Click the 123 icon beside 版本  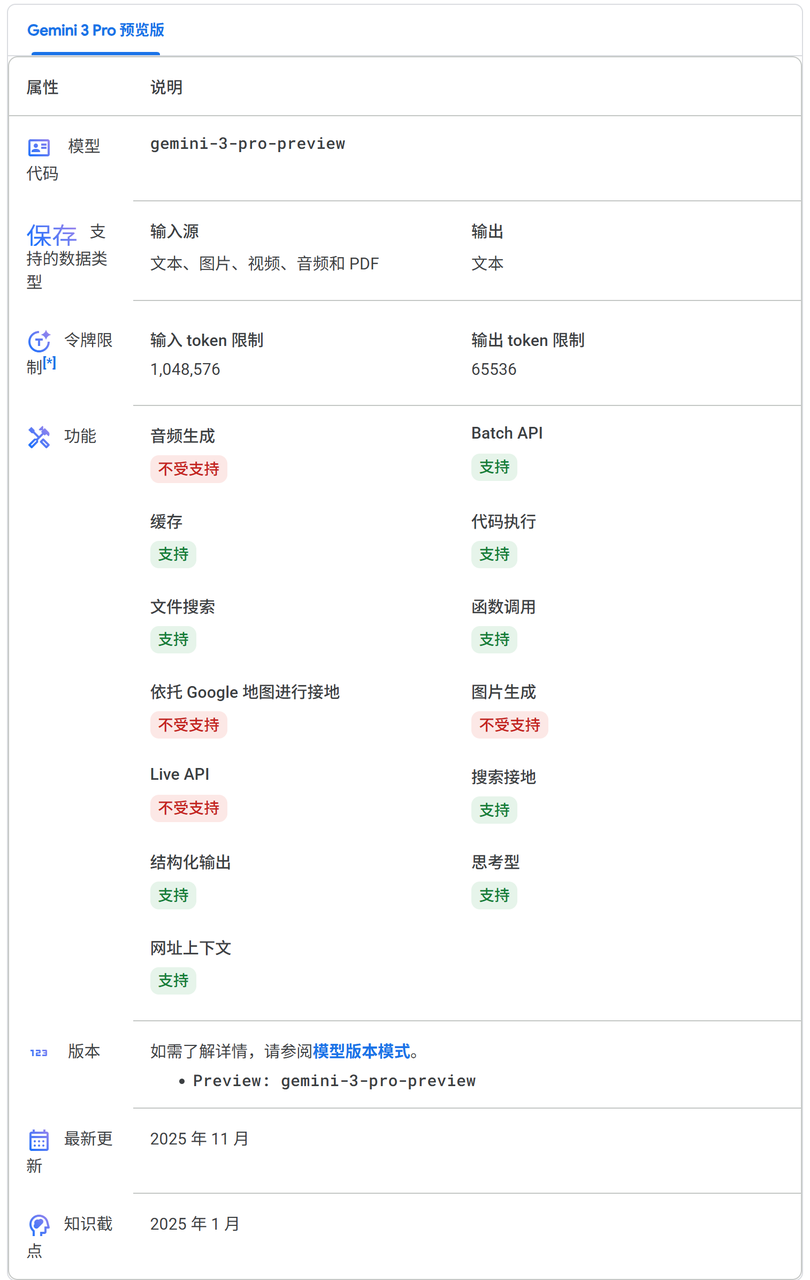point(37,1050)
